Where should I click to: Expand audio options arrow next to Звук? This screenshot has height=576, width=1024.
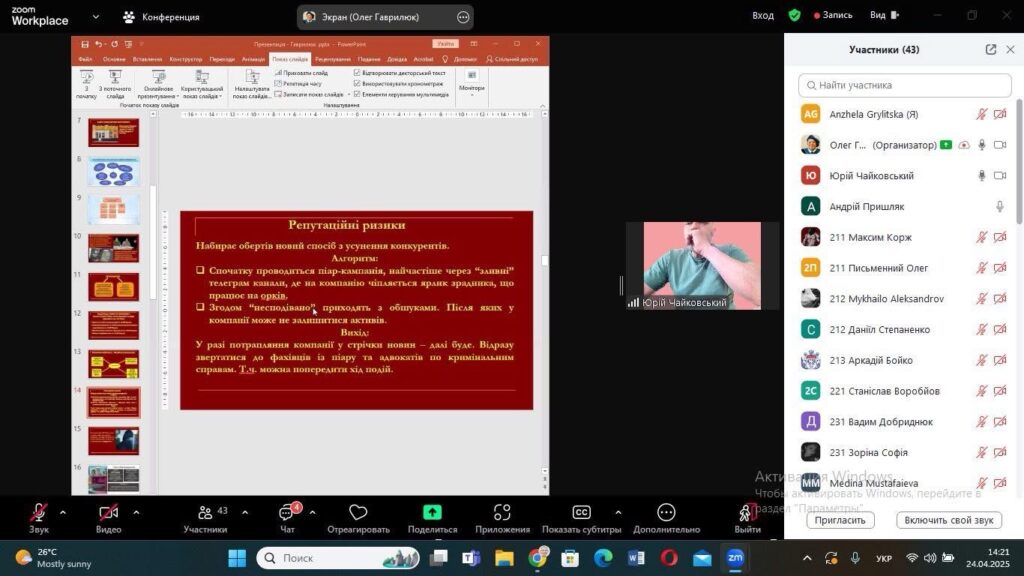click(63, 513)
